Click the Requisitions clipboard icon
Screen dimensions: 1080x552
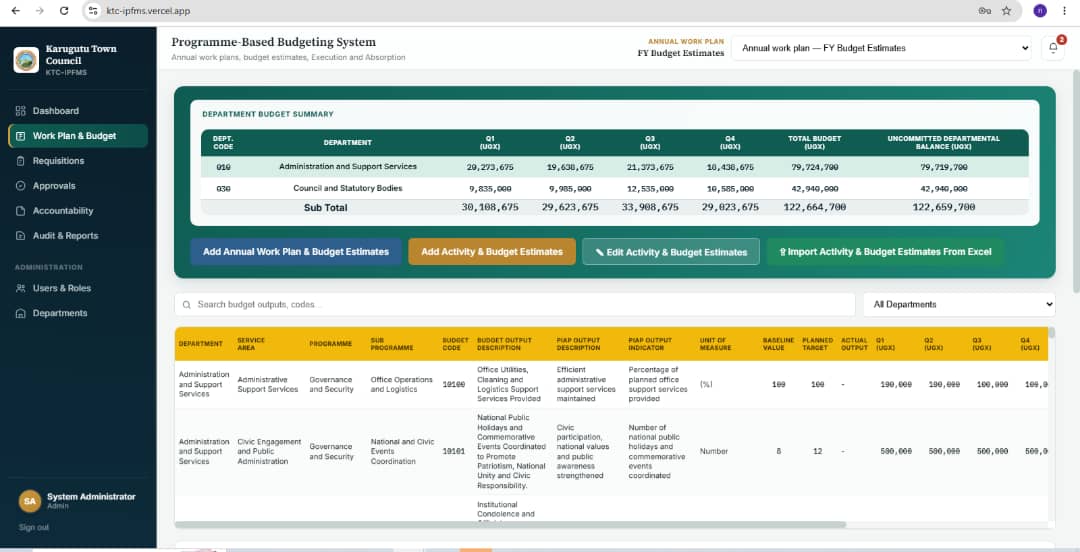[x=20, y=161]
